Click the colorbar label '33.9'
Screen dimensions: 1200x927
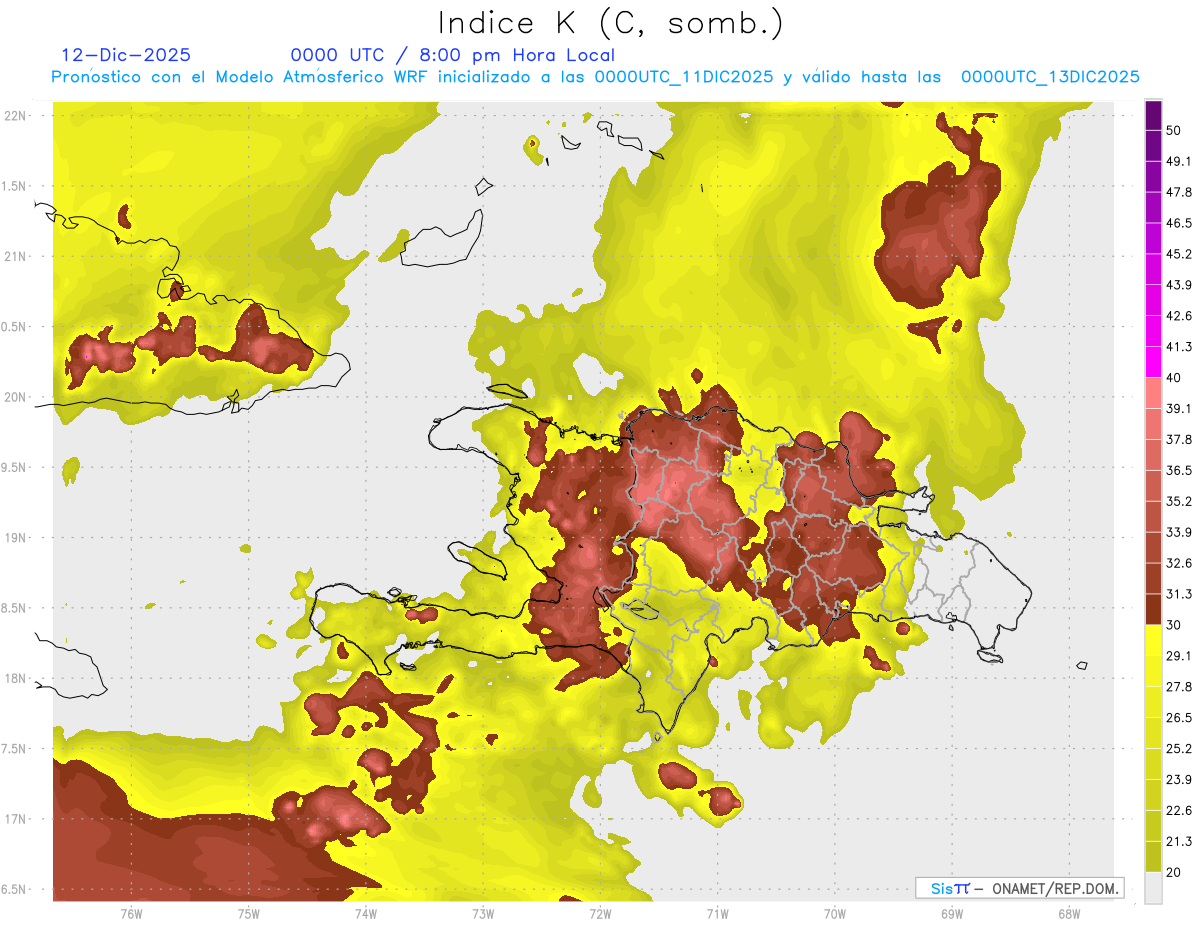coord(1179,532)
